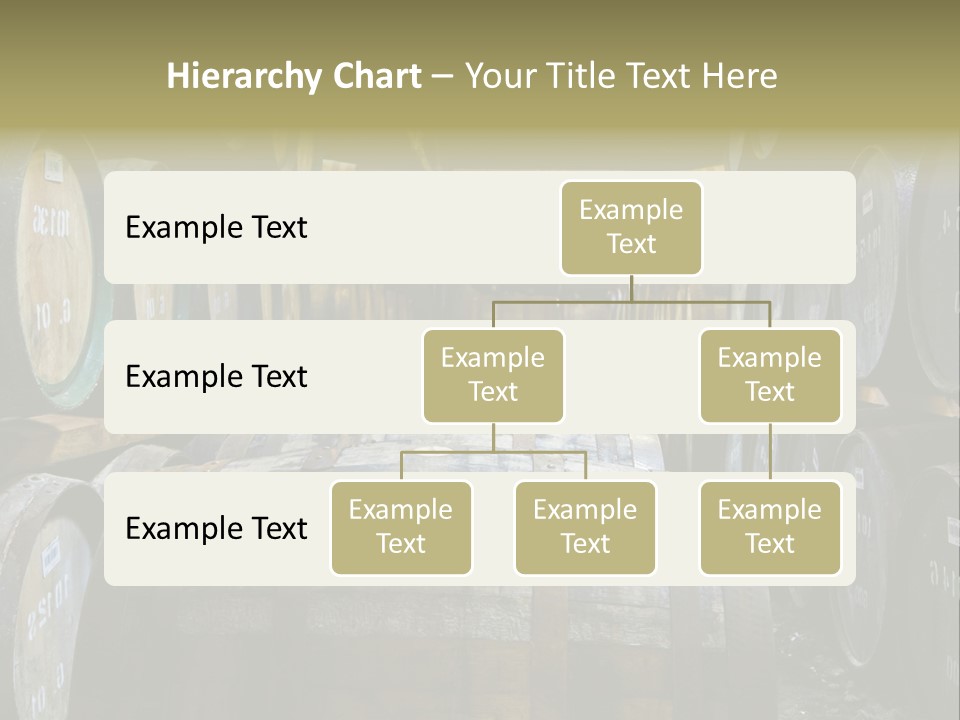Click the second row's "Example Text" label

tap(216, 377)
